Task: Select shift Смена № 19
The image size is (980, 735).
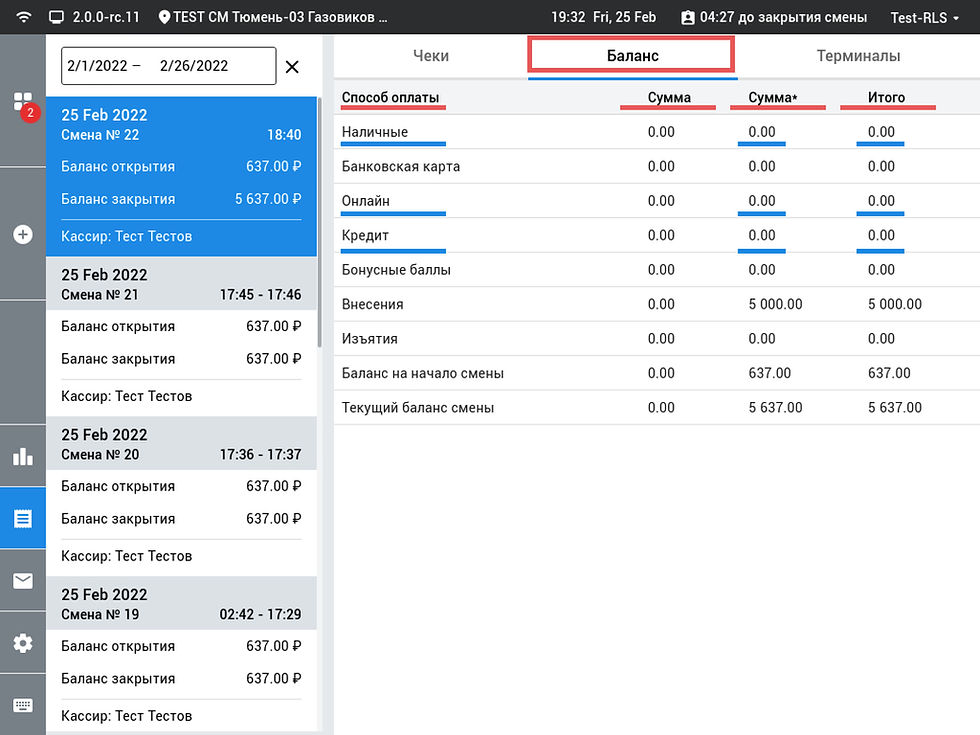Action: click(181, 656)
